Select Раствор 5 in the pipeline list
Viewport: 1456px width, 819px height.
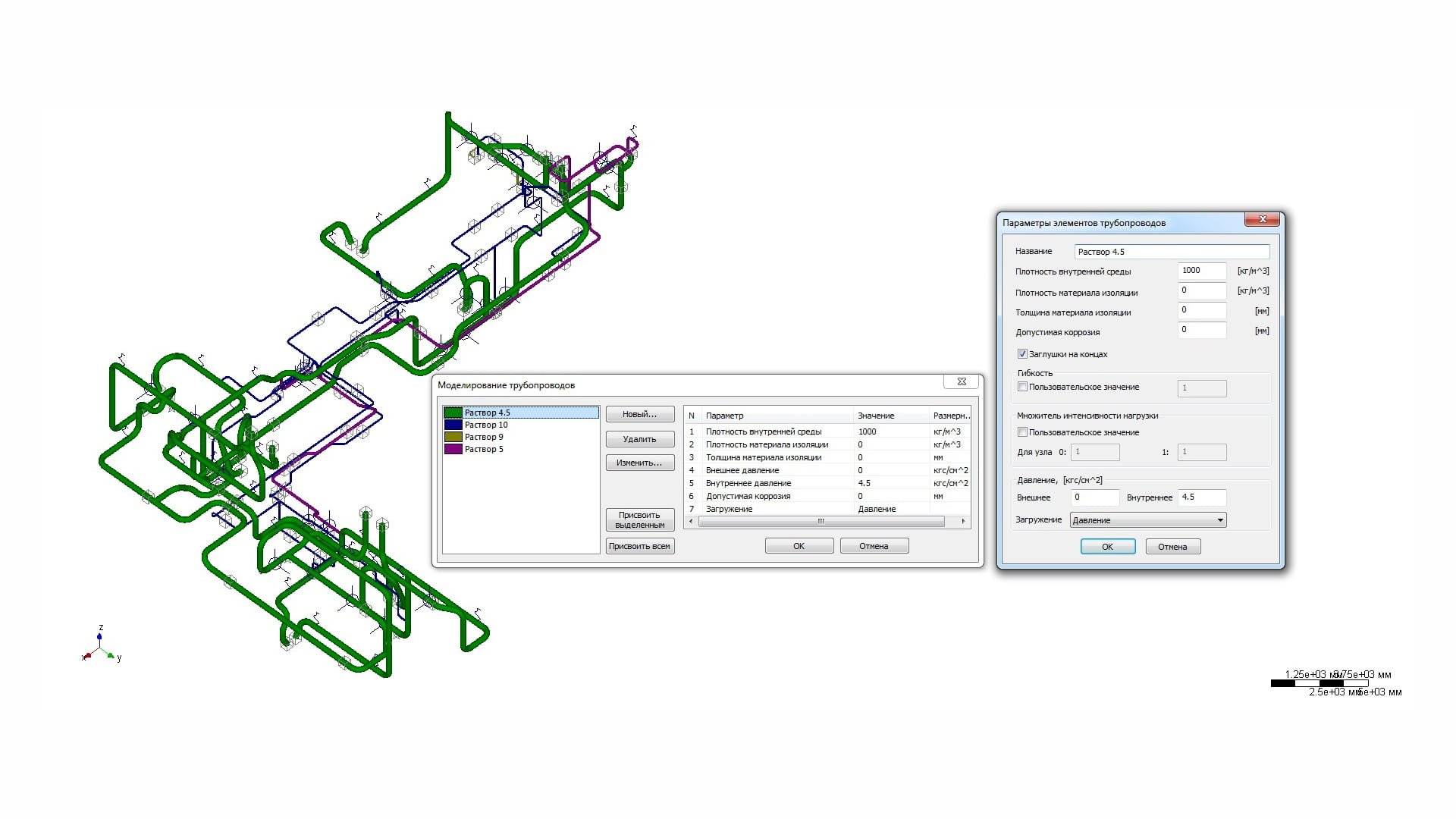pos(521,449)
